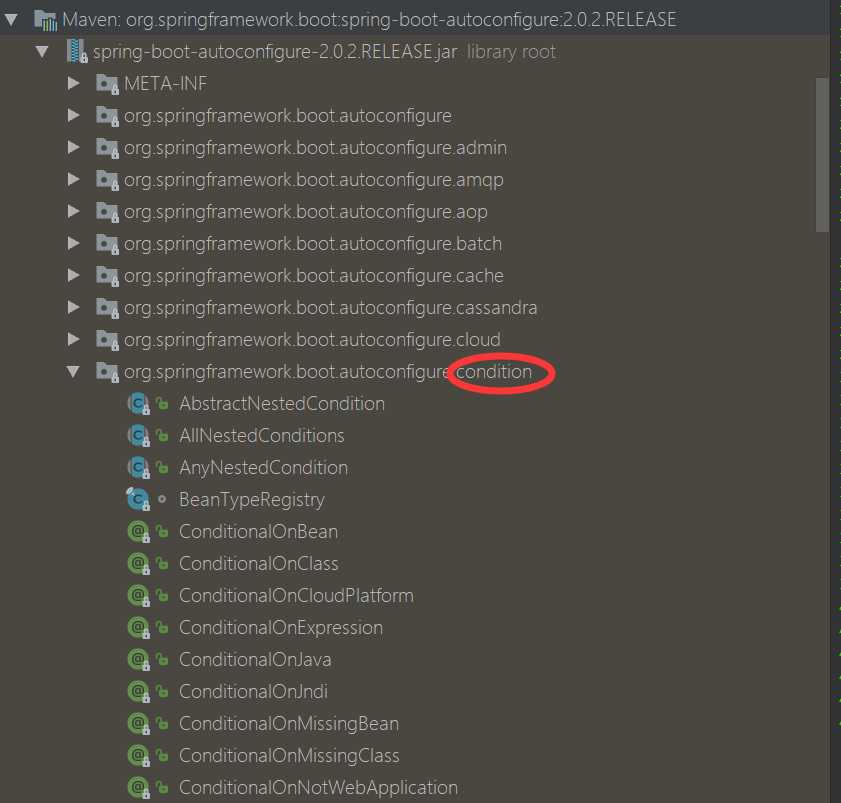Click the autoconfigure.condition package folder icon
Image resolution: width=841 pixels, height=803 pixels.
coord(107,372)
